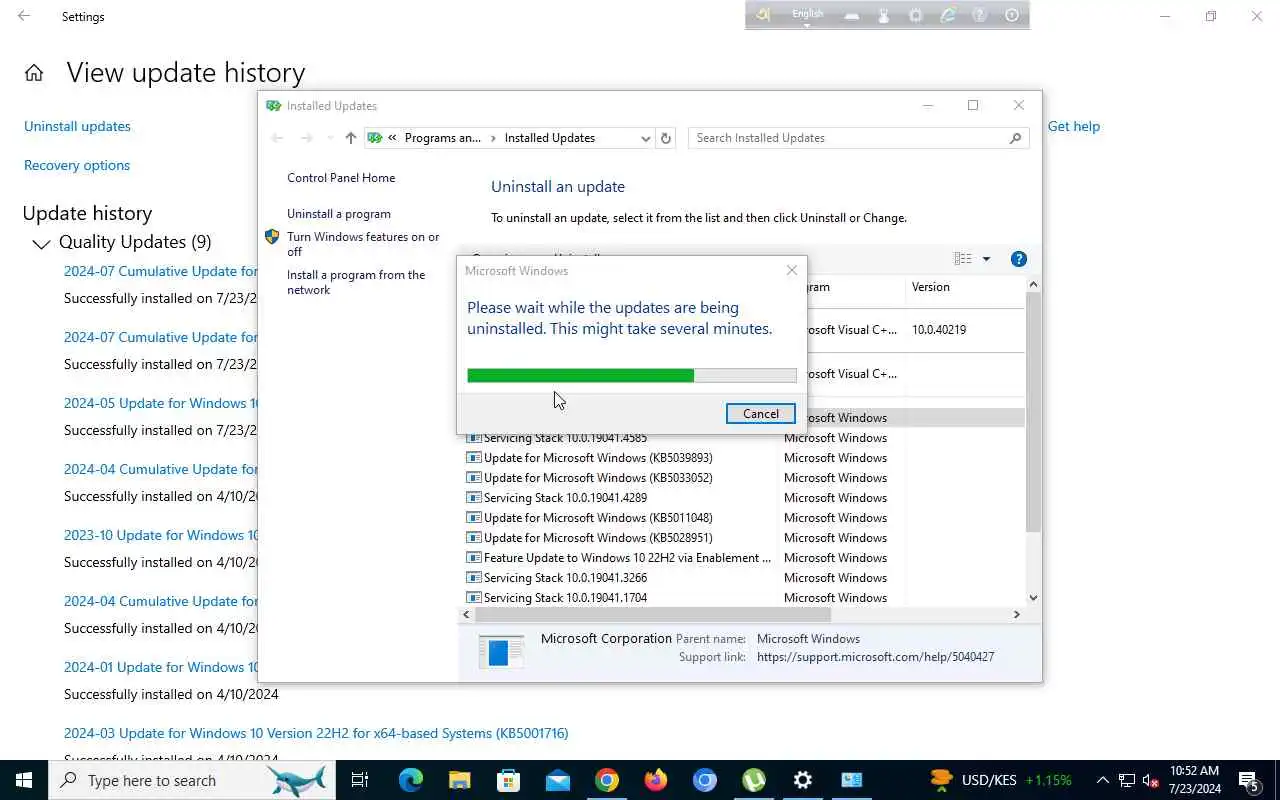Open Task View from taskbar
Image resolution: width=1280 pixels, height=800 pixels.
360,780
